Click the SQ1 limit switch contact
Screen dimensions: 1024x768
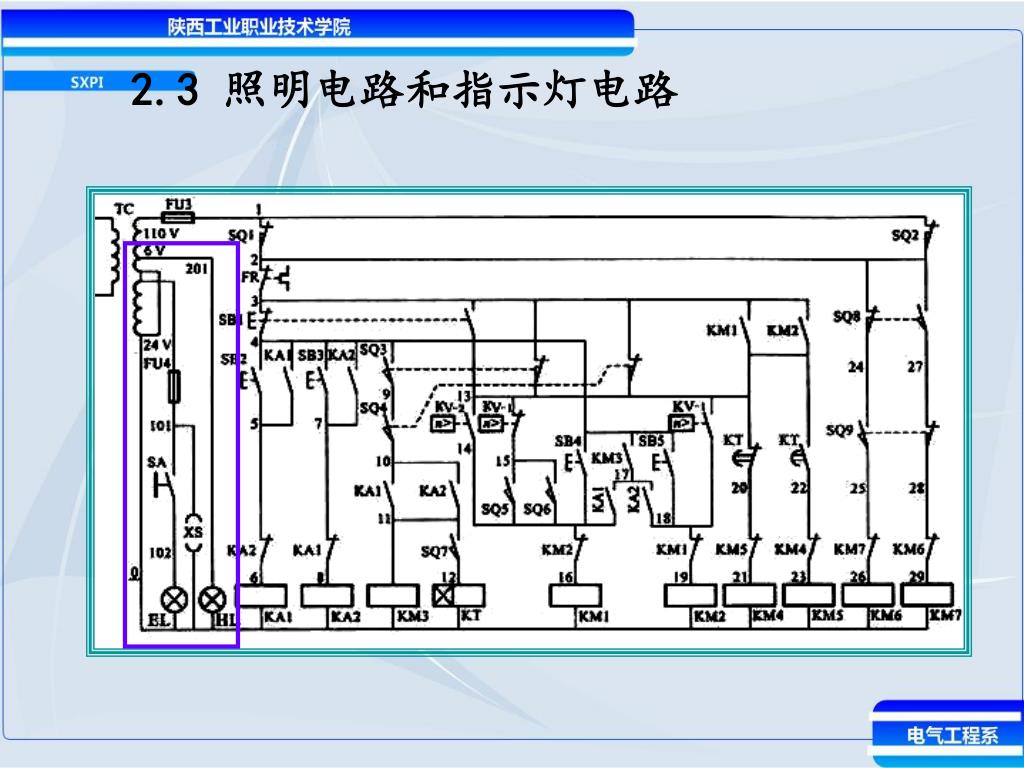[264, 234]
